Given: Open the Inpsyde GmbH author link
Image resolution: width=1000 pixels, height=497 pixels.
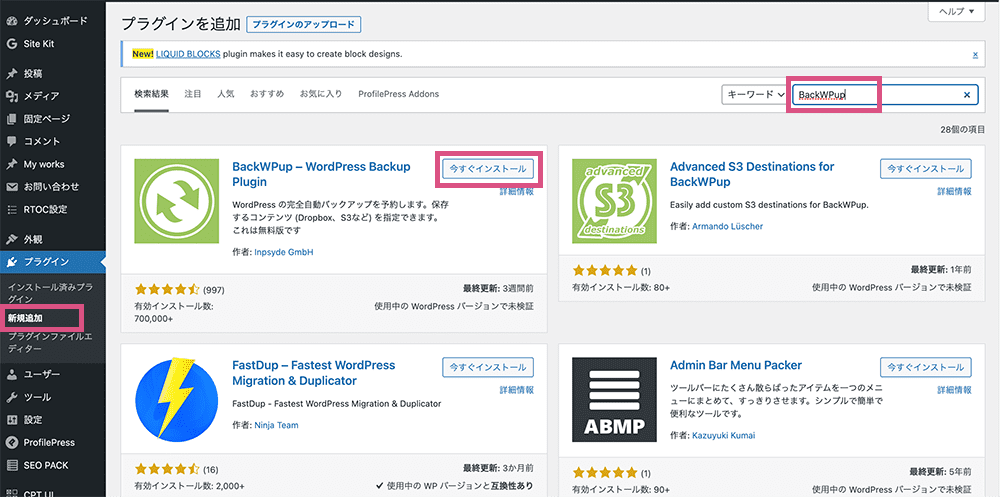Looking at the screenshot, I should [286, 252].
